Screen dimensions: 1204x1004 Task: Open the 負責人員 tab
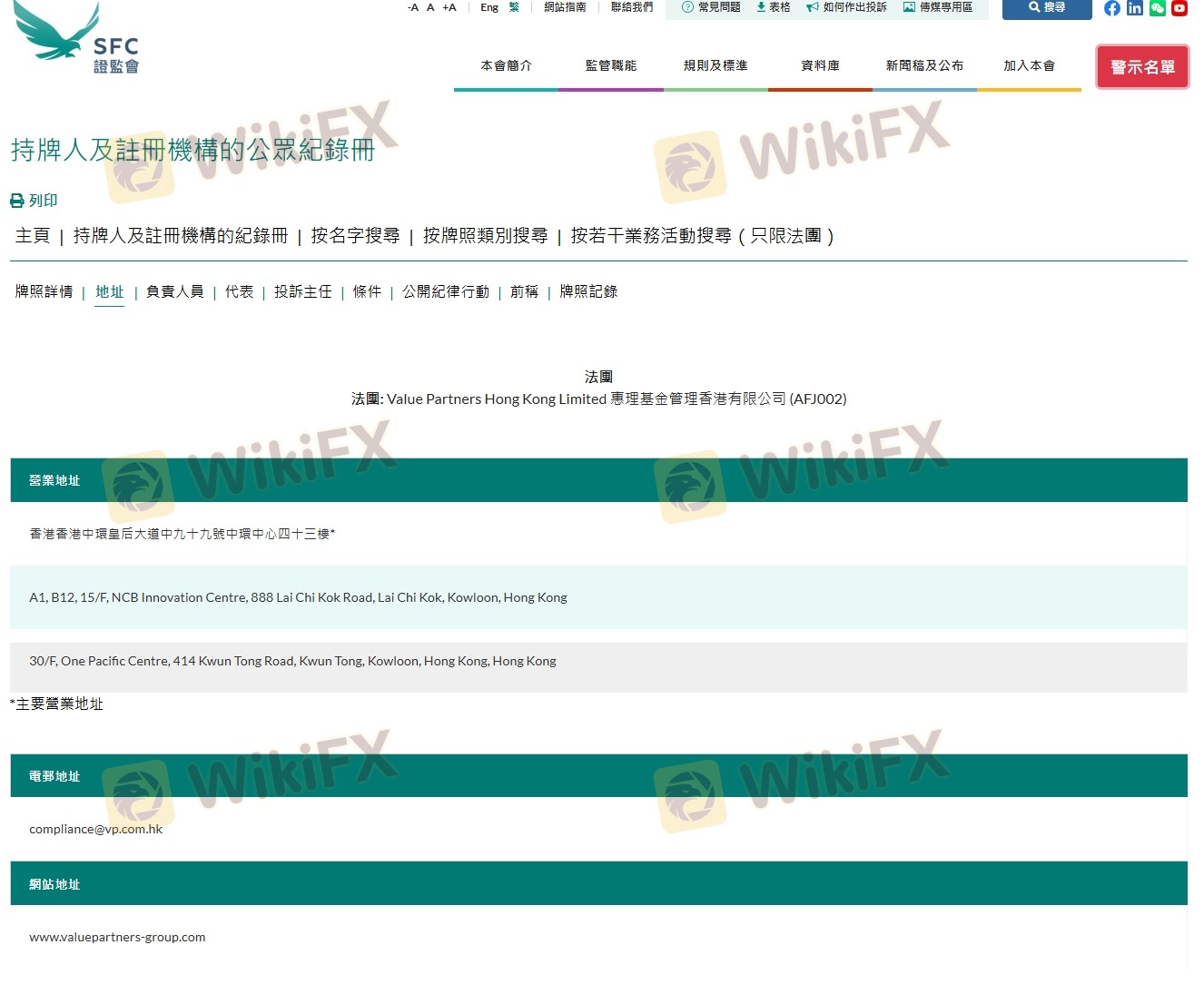174,291
